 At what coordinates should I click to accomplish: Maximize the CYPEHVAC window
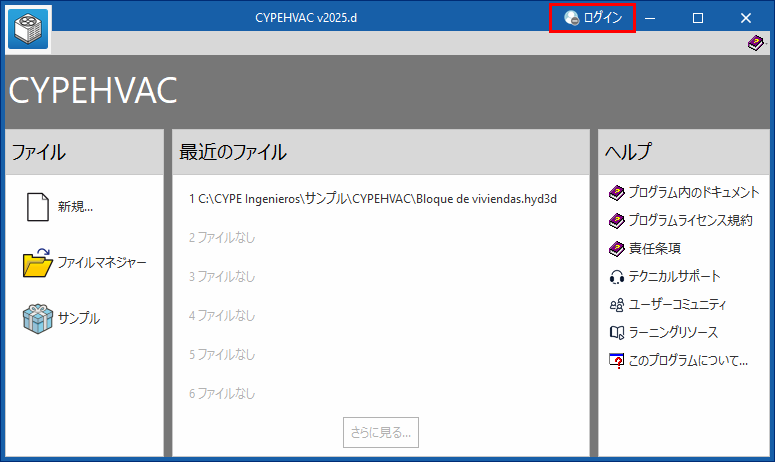(698, 18)
